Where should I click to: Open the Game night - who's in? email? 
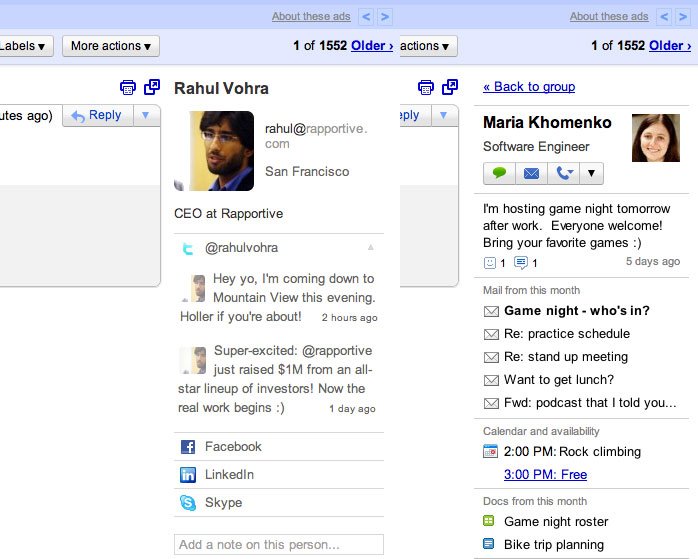[x=576, y=311]
